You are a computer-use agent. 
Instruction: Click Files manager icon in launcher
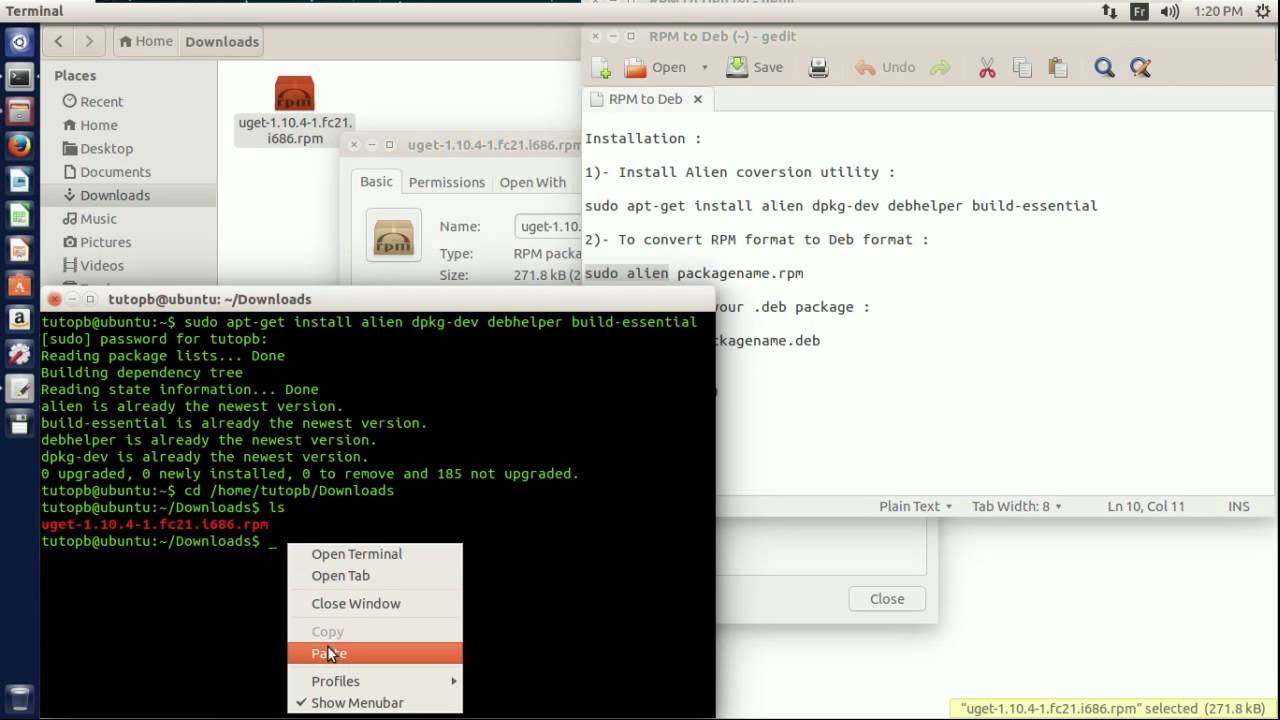pos(20,111)
